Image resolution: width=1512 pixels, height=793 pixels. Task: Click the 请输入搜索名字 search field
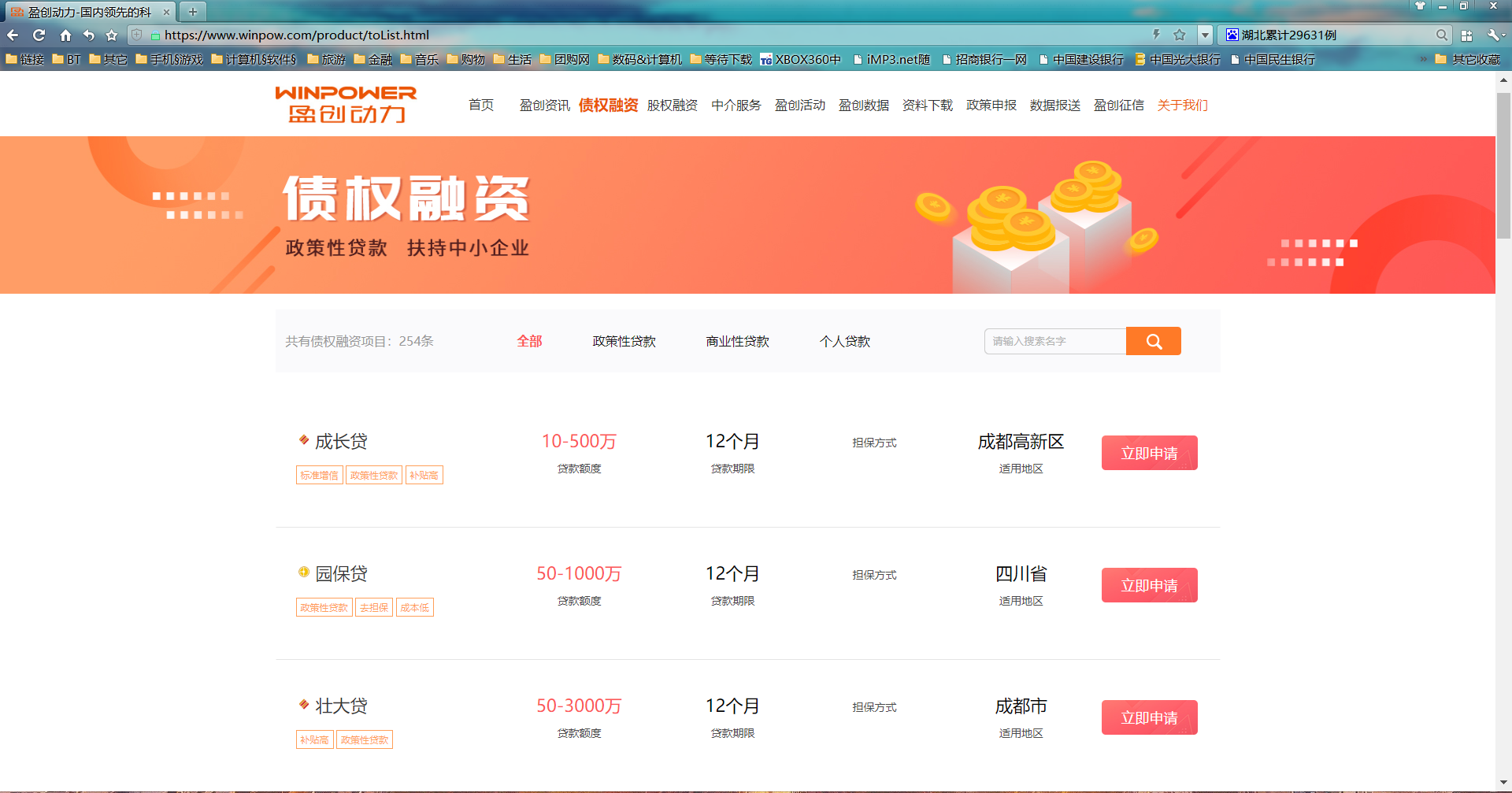pos(1055,341)
